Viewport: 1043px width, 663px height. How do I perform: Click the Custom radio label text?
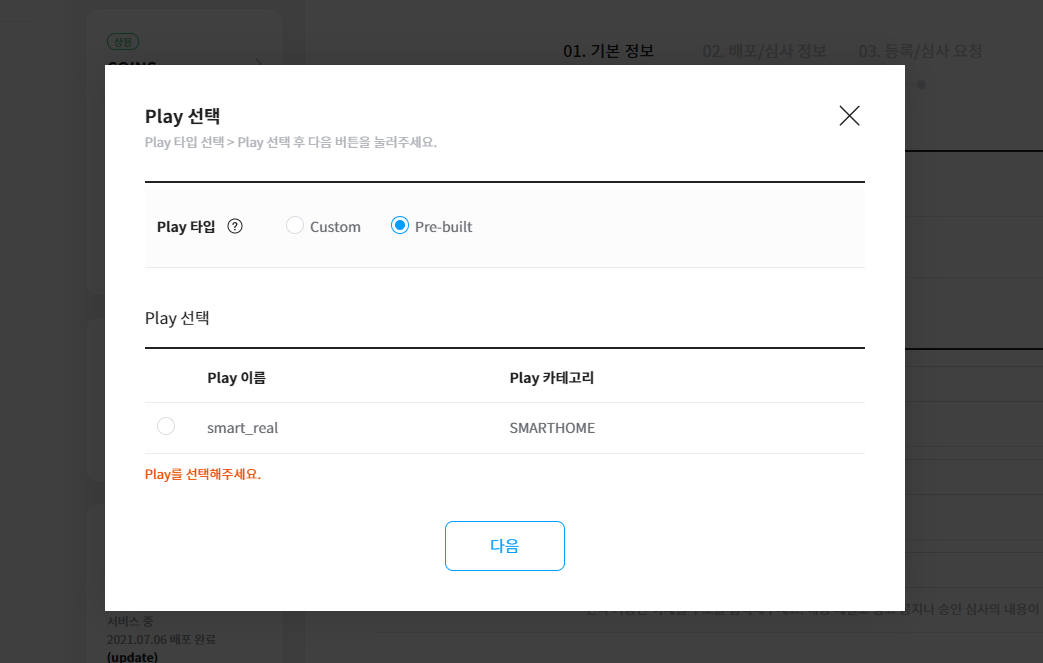pyautogui.click(x=335, y=227)
